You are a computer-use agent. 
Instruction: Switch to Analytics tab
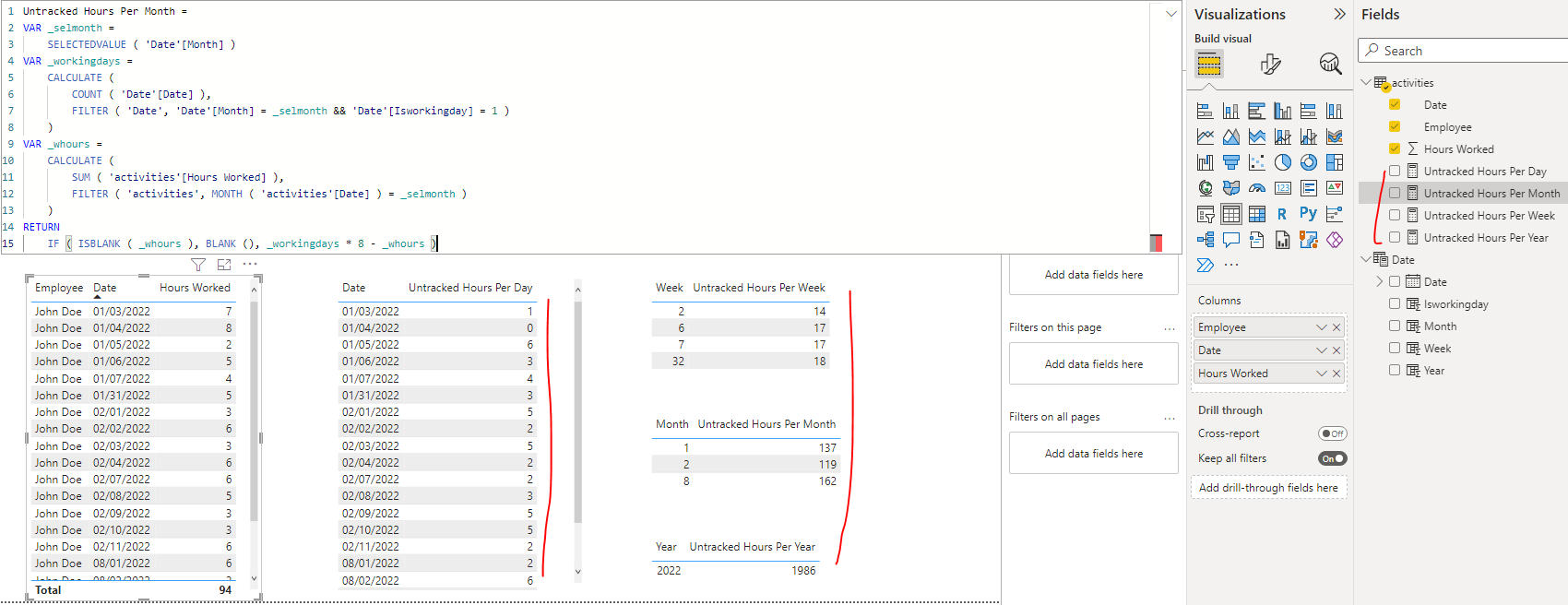click(1330, 64)
